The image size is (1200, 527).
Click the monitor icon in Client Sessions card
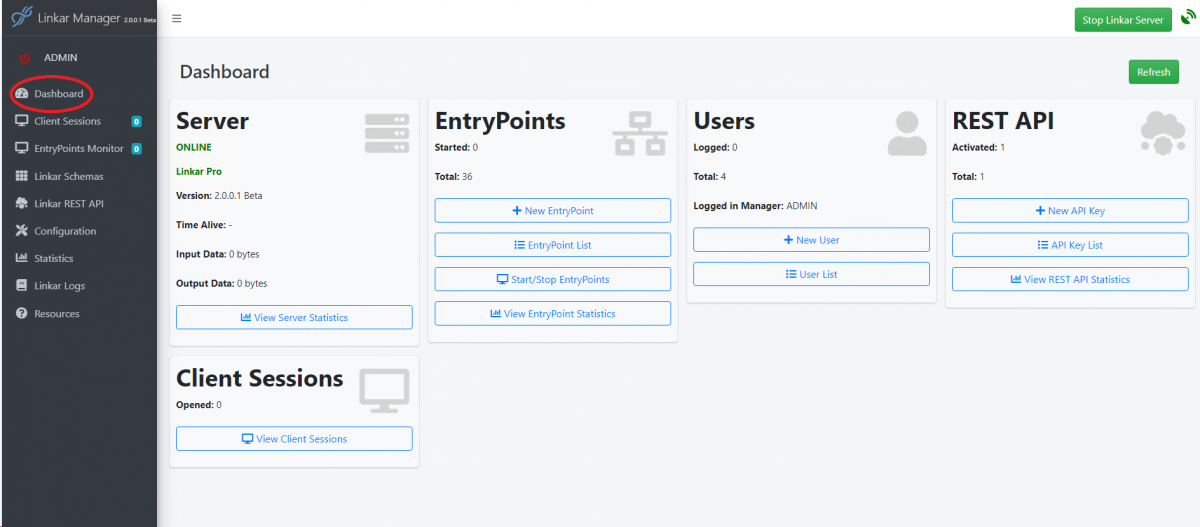(385, 390)
